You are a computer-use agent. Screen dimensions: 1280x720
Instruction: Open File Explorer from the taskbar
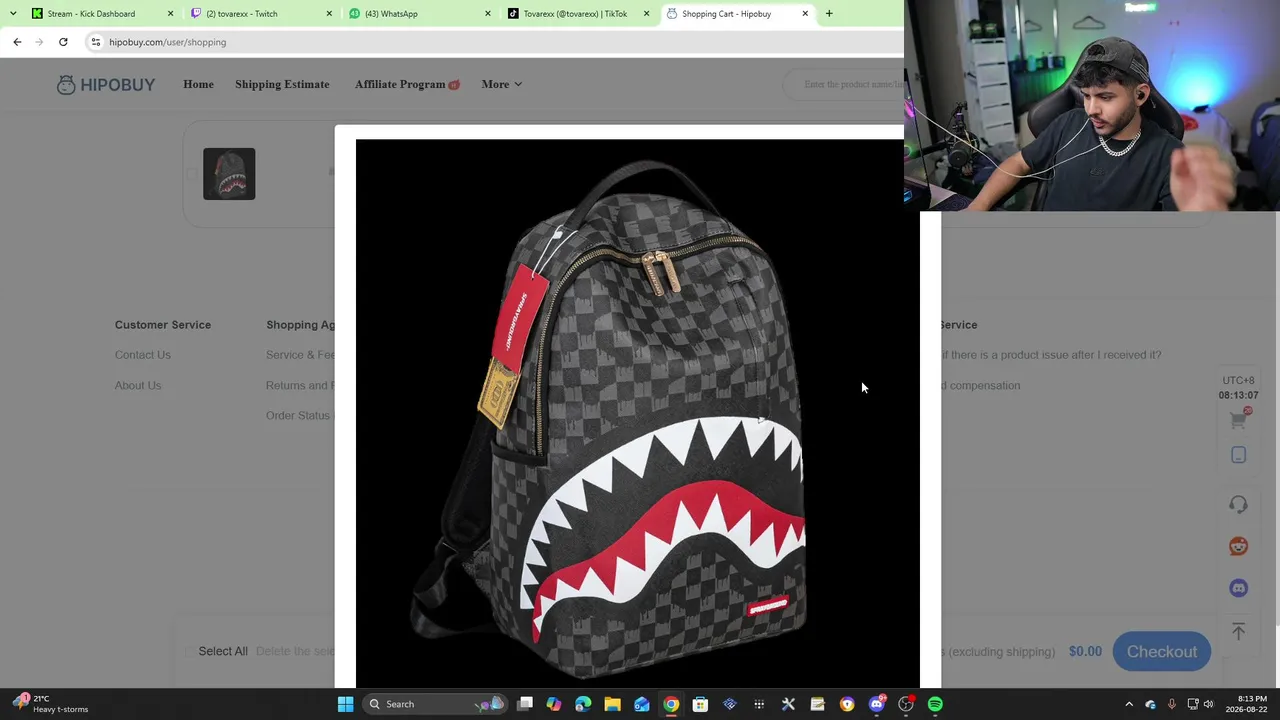(612, 704)
